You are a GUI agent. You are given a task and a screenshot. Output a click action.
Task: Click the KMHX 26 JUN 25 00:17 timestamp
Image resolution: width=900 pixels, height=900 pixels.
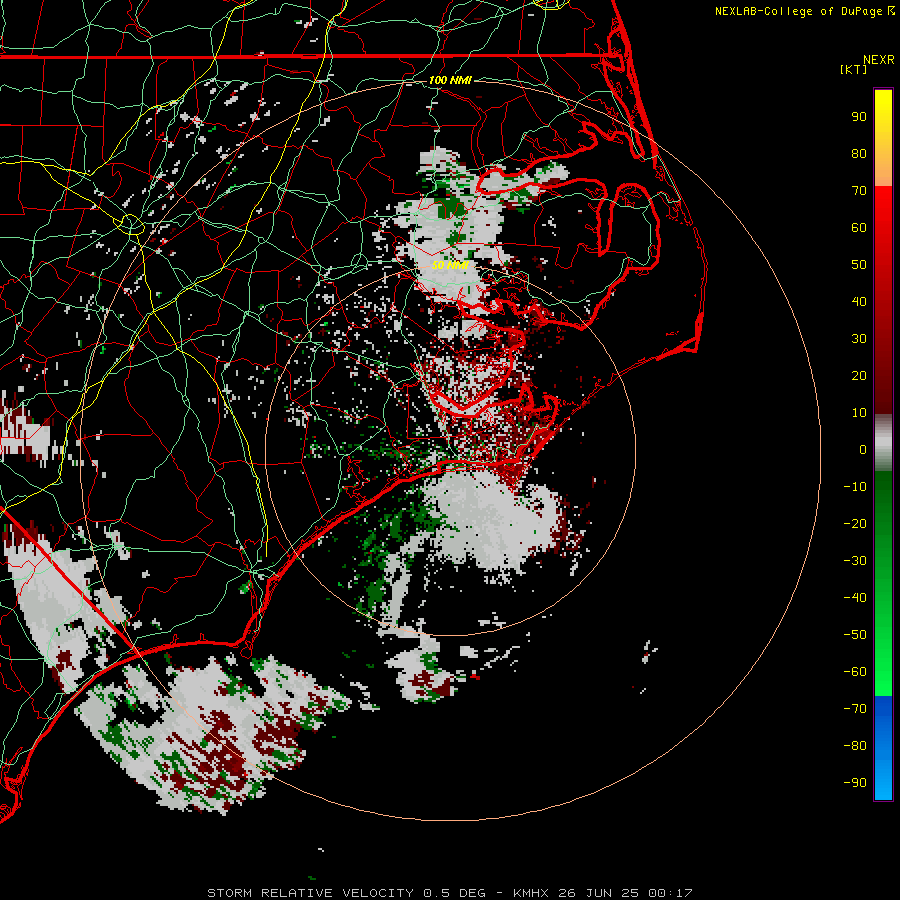(603, 893)
